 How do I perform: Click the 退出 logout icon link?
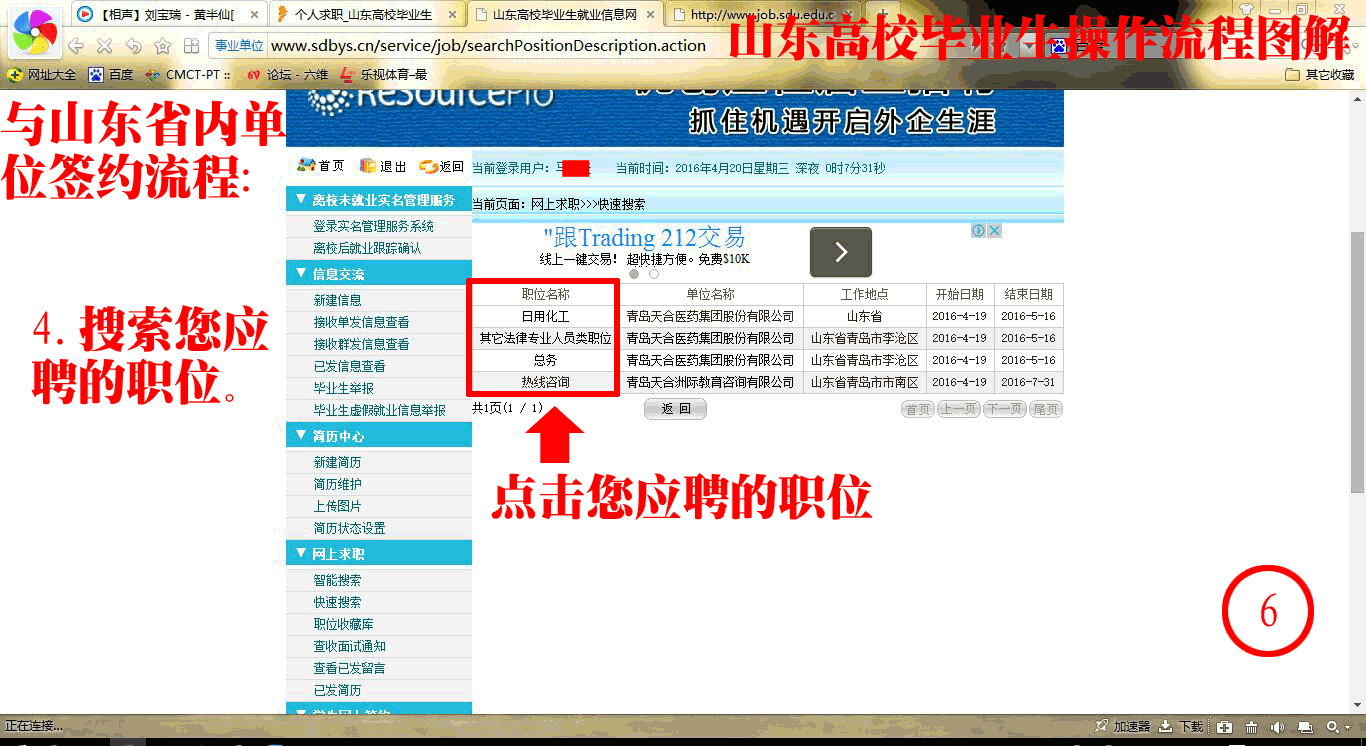click(383, 166)
